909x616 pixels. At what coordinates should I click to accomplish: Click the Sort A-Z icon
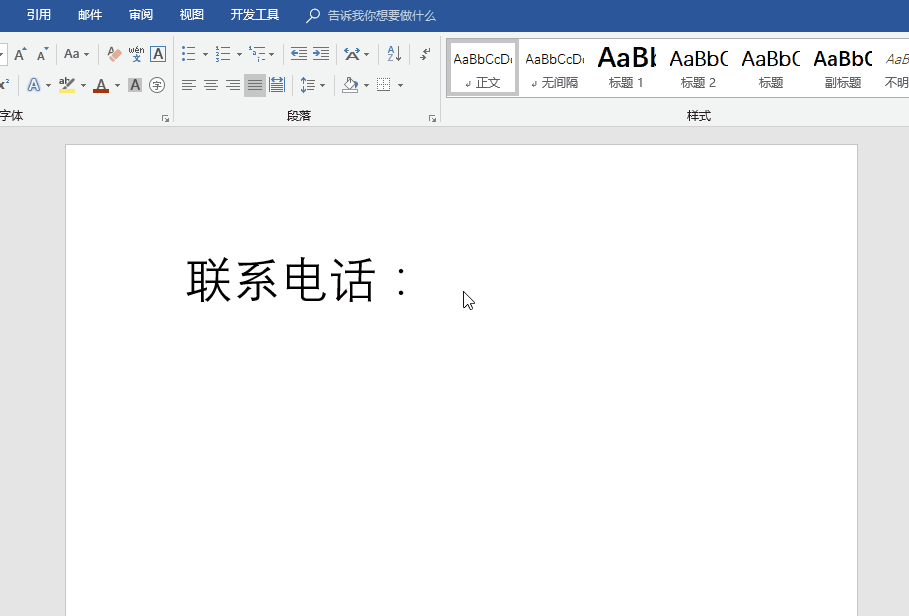pos(394,54)
